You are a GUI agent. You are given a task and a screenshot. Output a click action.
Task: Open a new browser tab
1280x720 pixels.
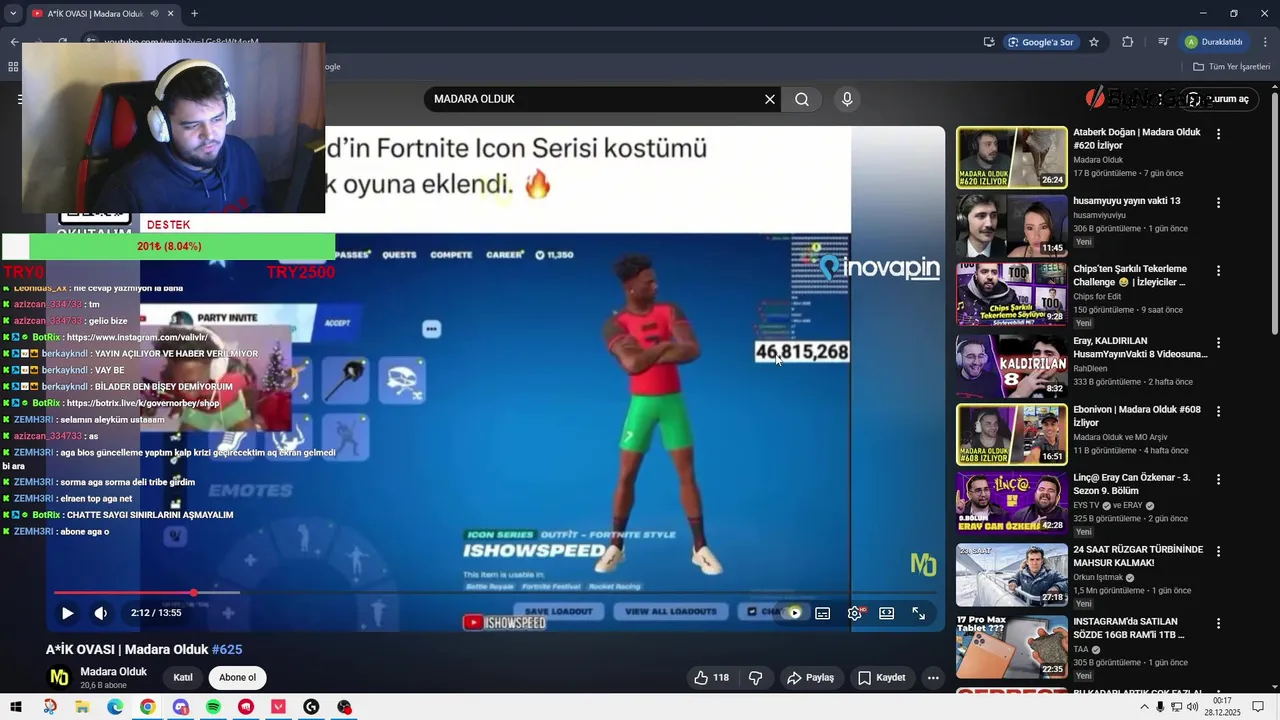194,14
